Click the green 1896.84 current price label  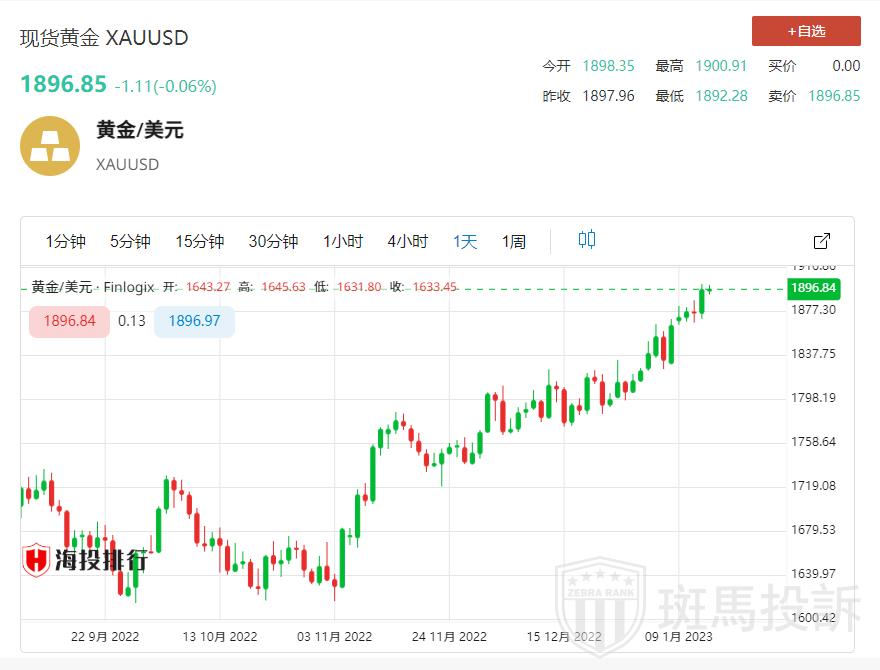[x=812, y=289]
